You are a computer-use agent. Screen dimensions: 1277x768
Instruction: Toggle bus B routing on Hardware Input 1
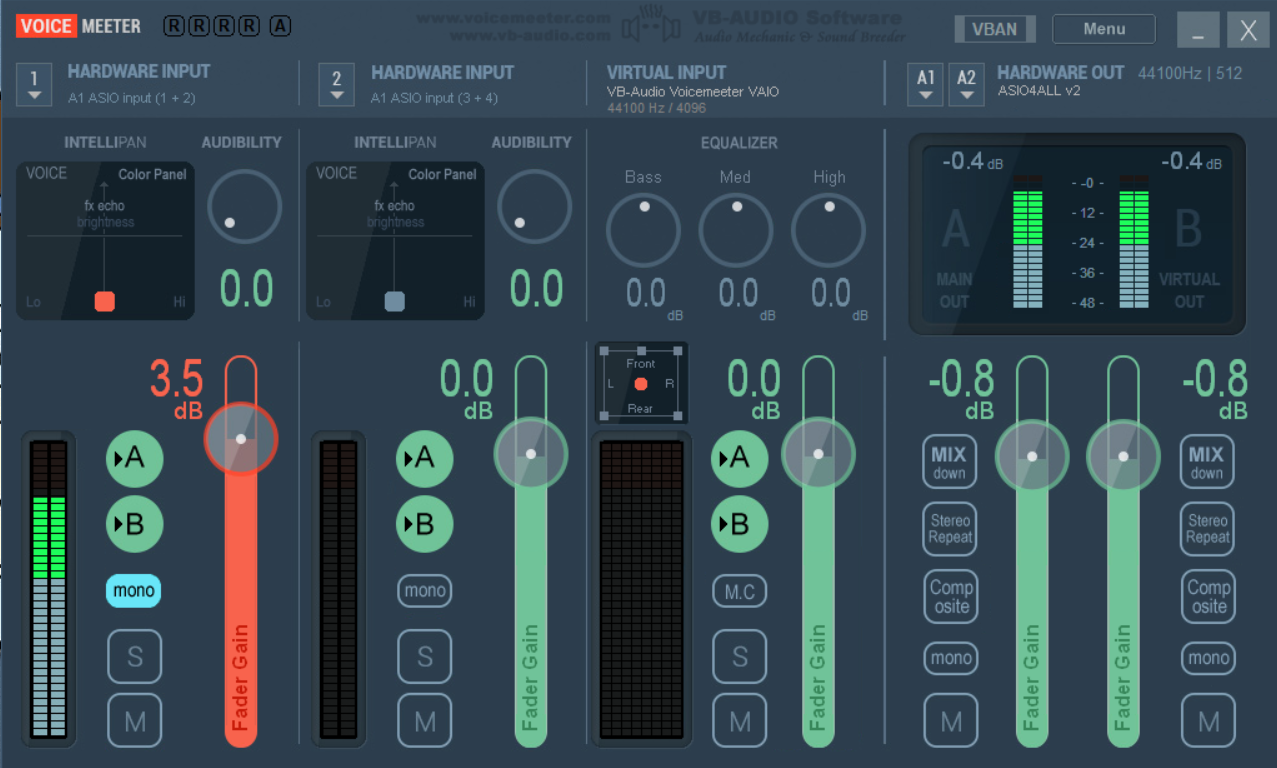pyautogui.click(x=134, y=524)
